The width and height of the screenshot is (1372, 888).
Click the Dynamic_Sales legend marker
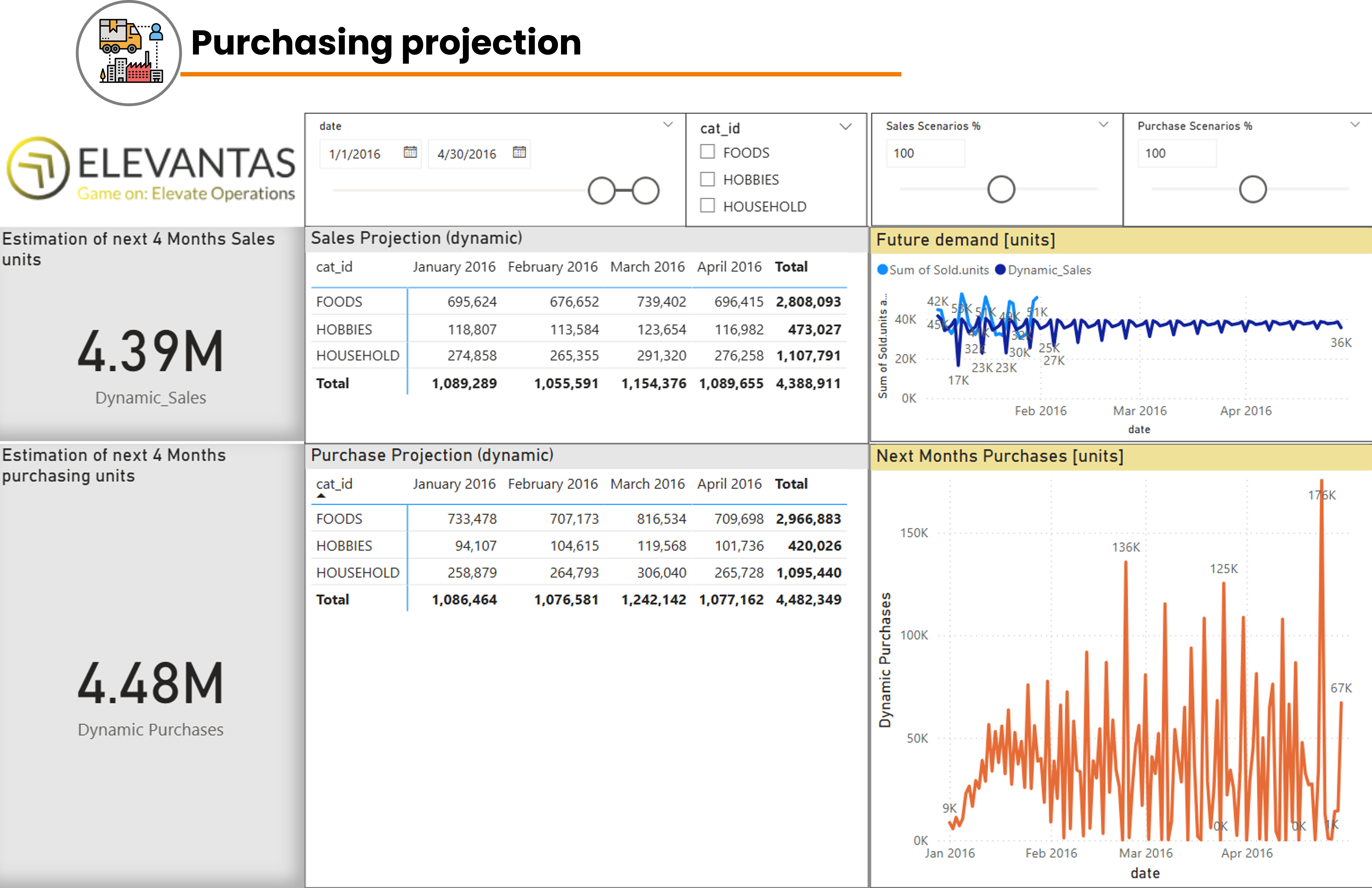[1001, 270]
